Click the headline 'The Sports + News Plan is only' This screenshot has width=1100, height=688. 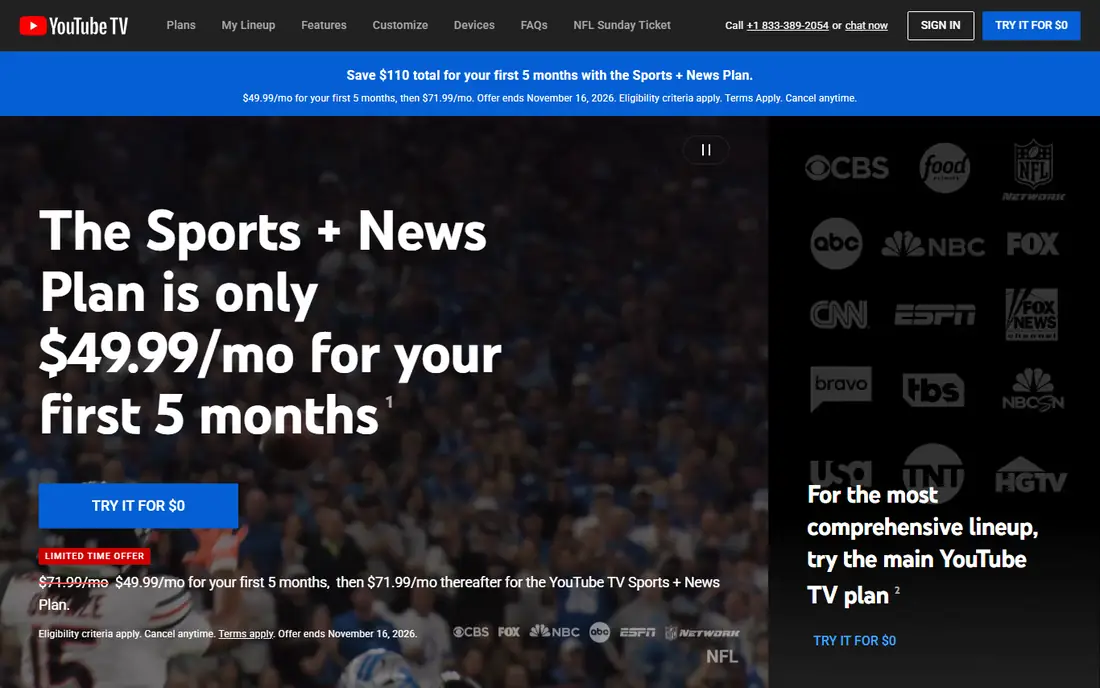pos(262,261)
